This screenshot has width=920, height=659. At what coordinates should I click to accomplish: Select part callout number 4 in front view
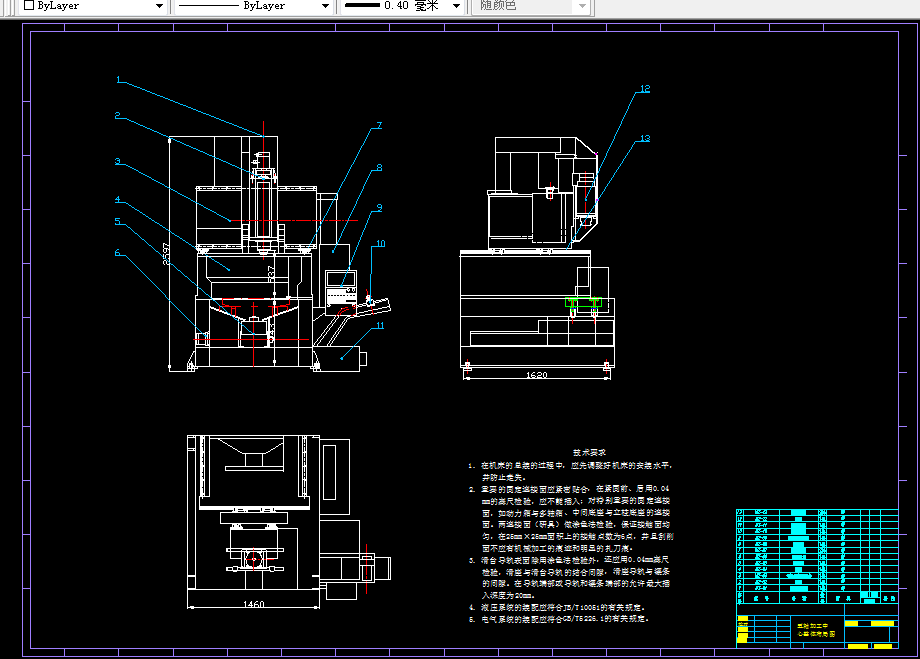tap(118, 200)
